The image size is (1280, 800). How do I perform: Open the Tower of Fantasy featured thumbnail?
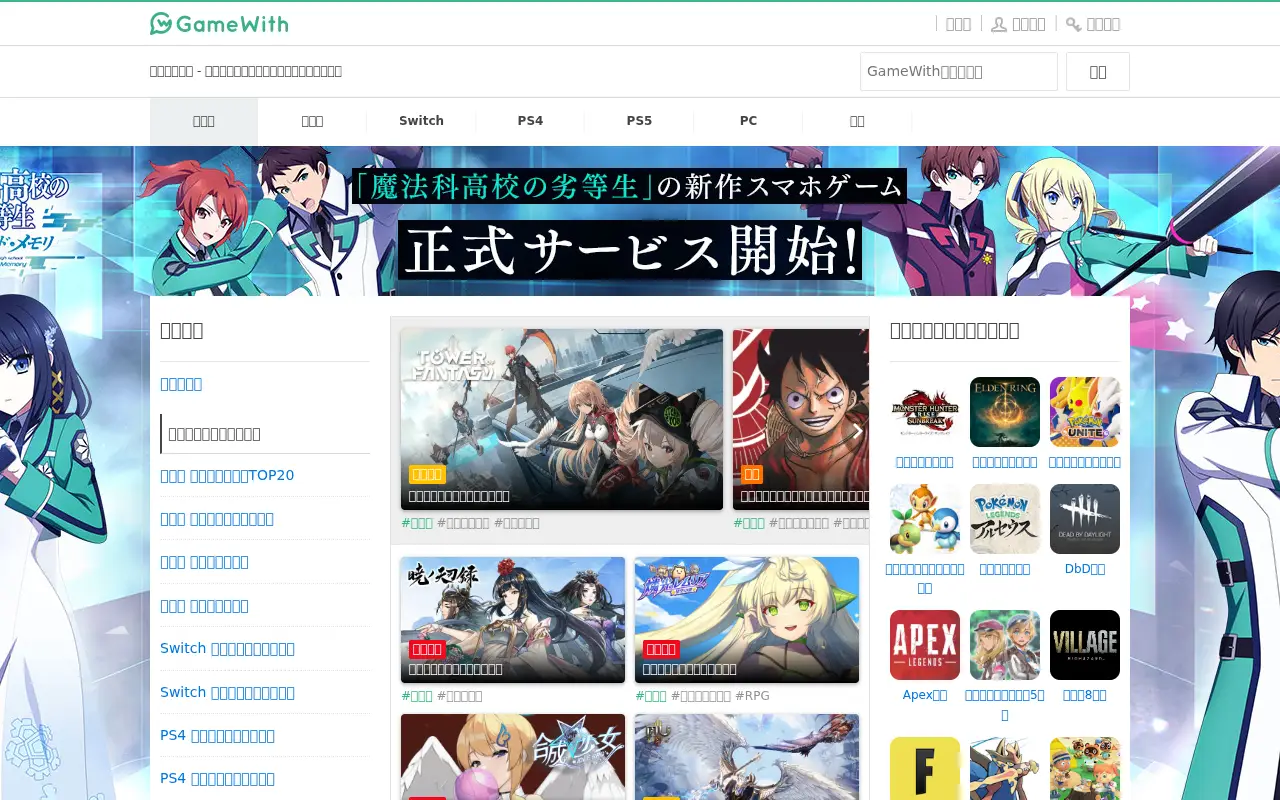pos(562,420)
